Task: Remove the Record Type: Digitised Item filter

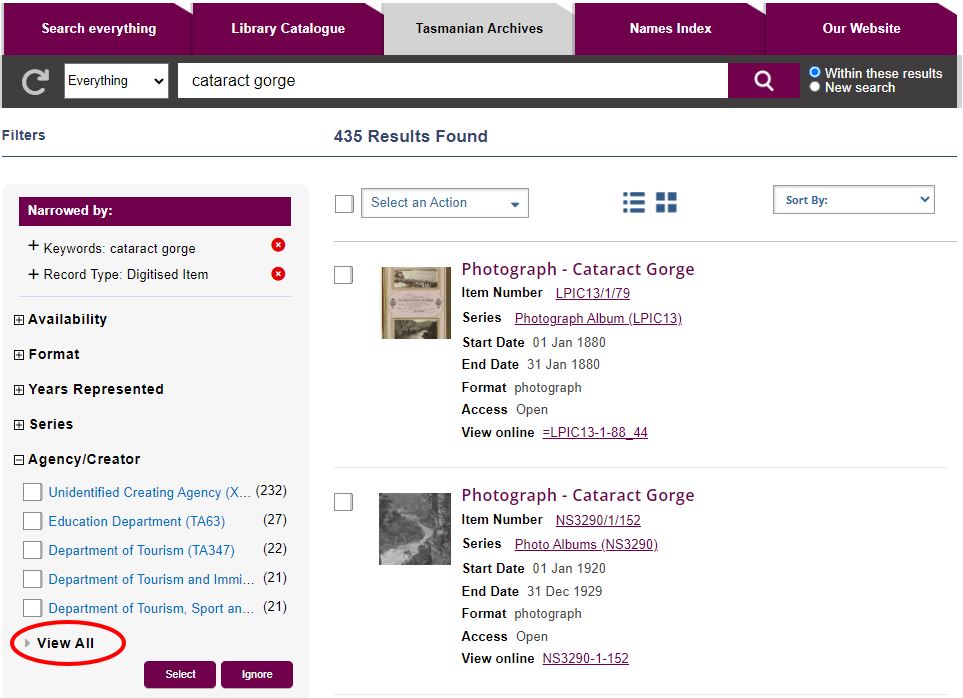Action: click(x=278, y=274)
